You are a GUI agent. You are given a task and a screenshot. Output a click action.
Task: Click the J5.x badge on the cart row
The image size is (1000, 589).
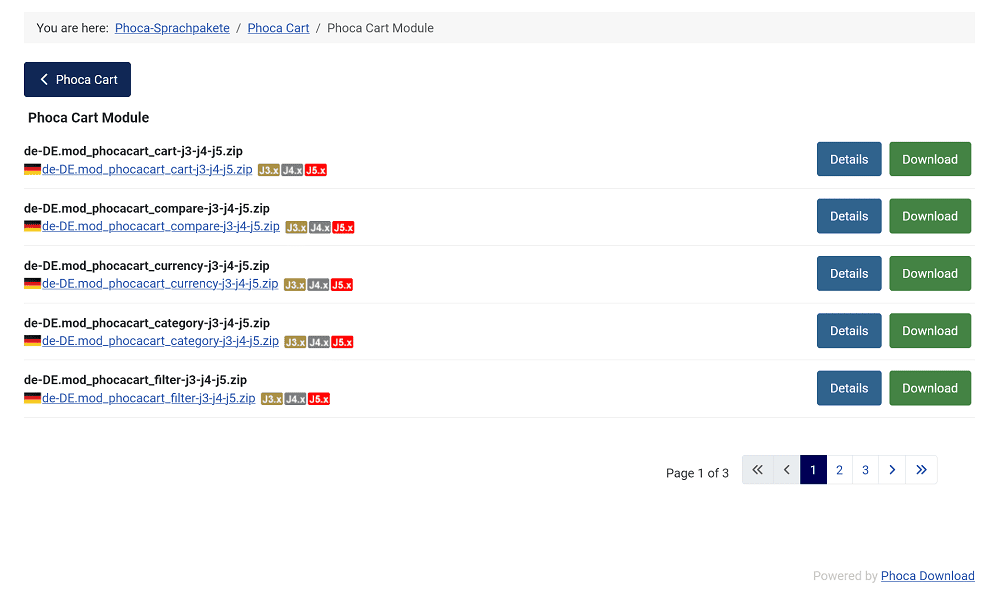[316, 170]
